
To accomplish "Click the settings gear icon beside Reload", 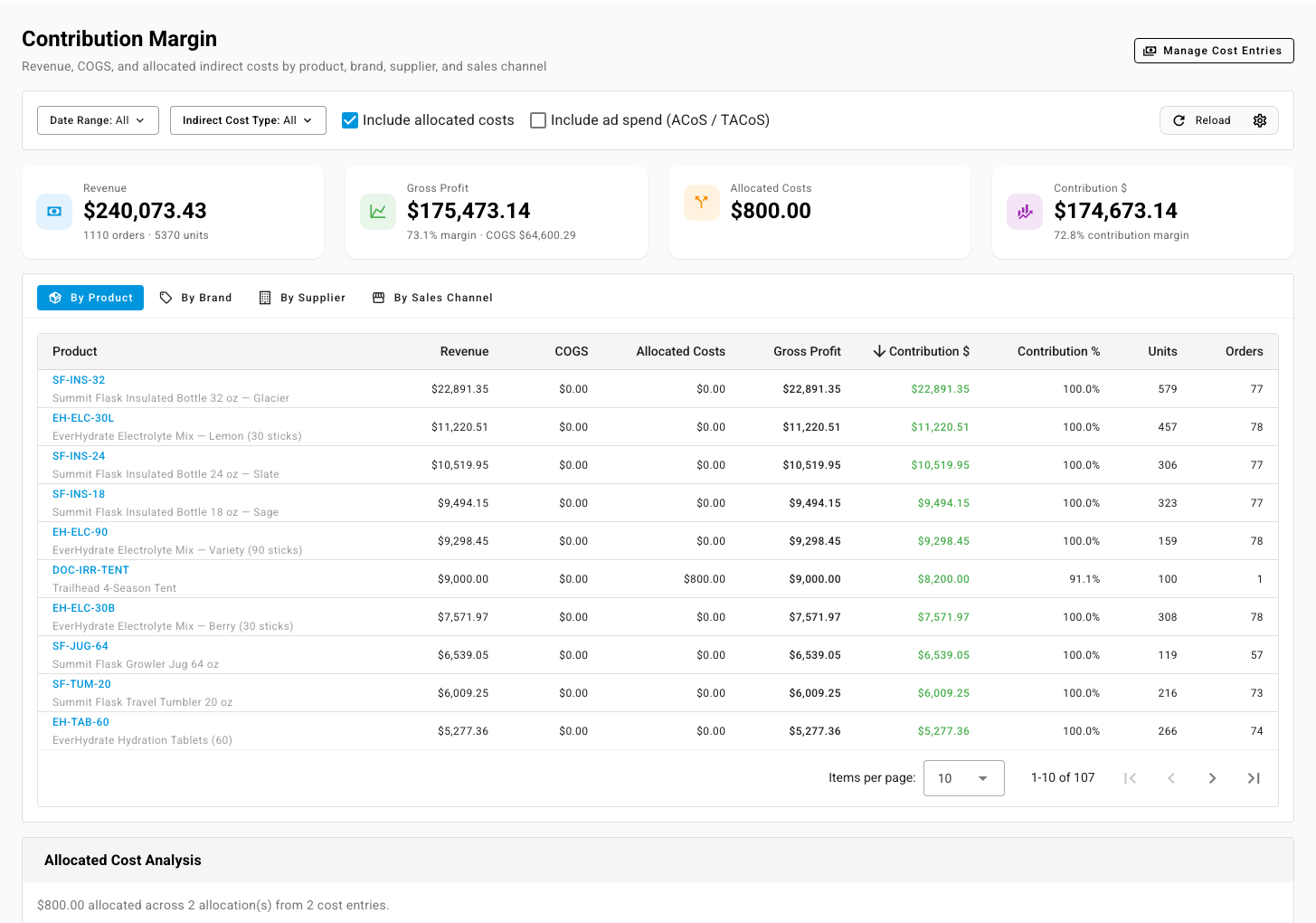I will (1260, 120).
